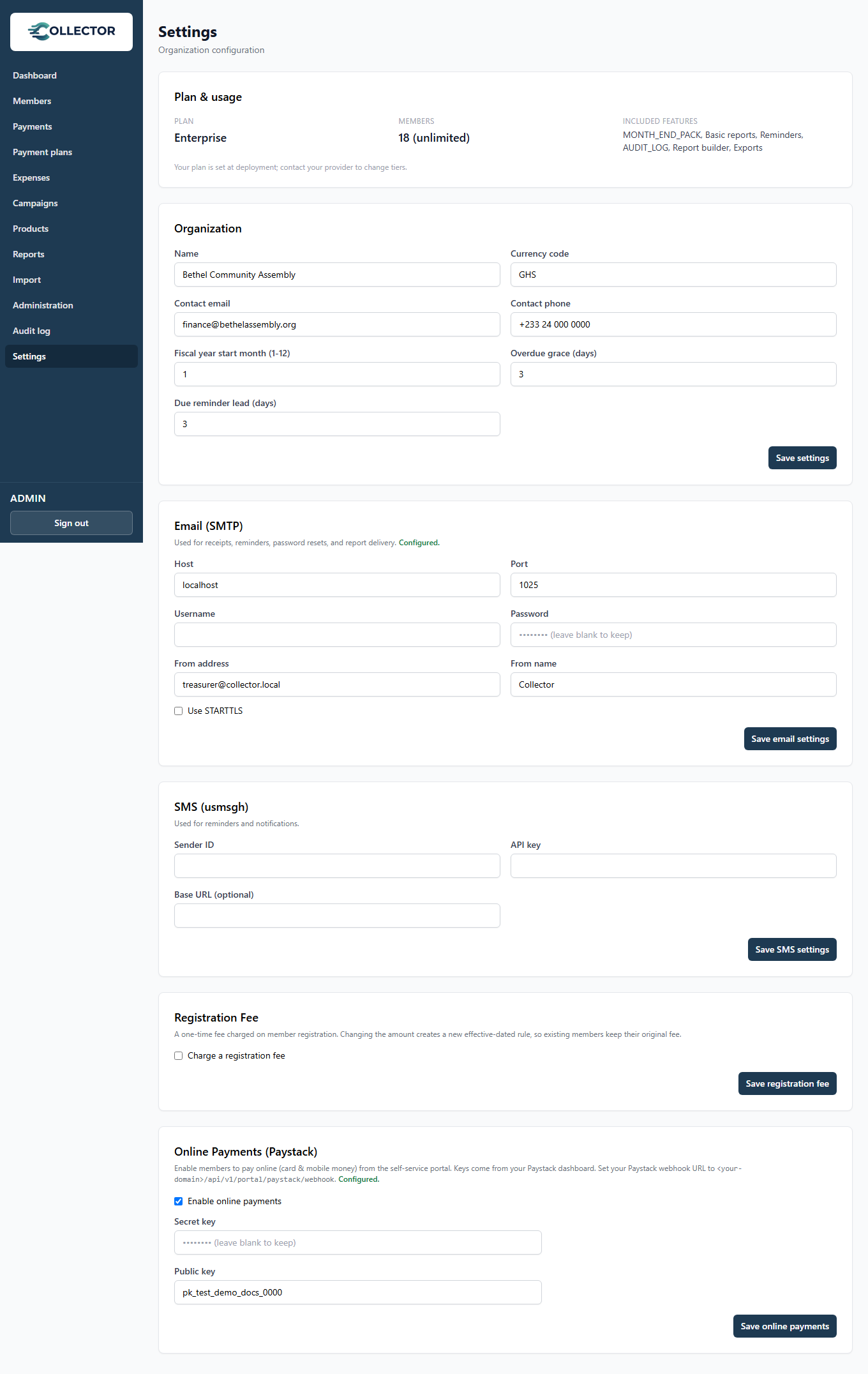The height and width of the screenshot is (1374, 868).
Task: Click the Plan & usage heading
Action: tap(208, 97)
